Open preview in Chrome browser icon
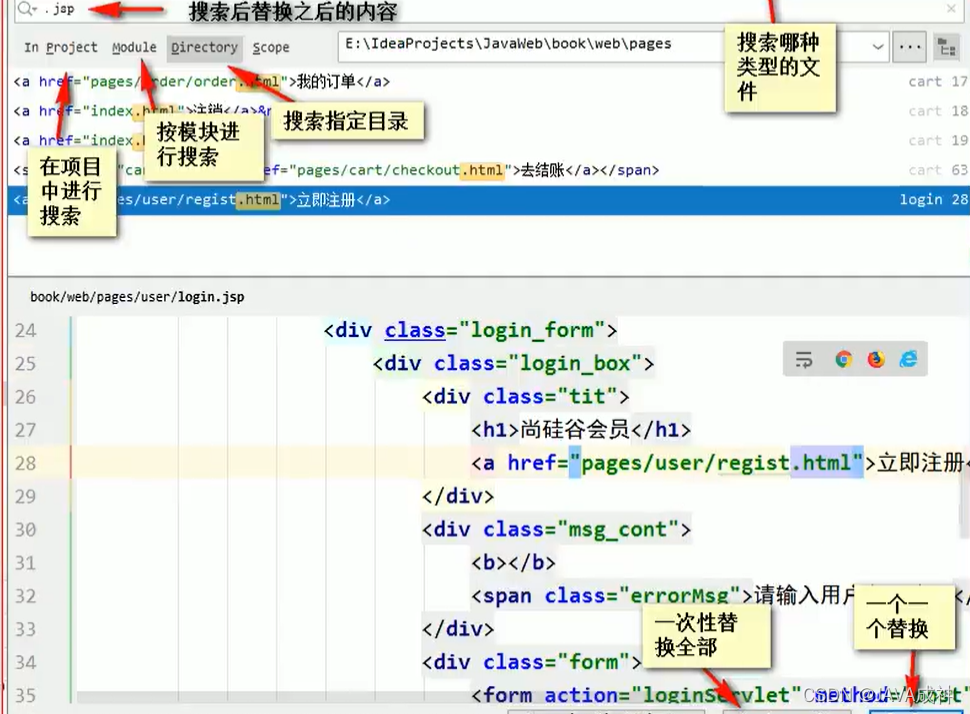 coord(843,359)
